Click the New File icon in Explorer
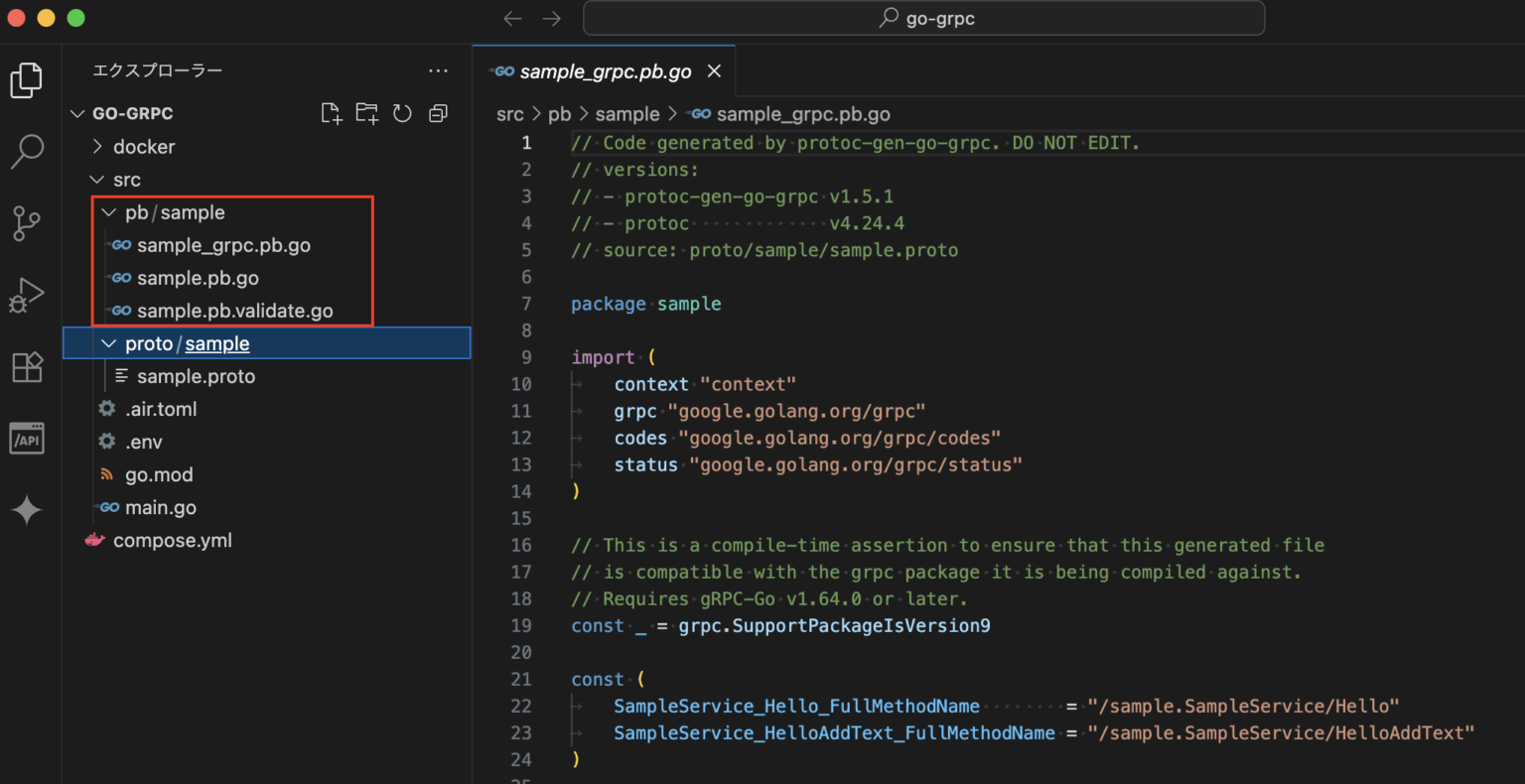This screenshot has width=1525, height=784. 331,113
